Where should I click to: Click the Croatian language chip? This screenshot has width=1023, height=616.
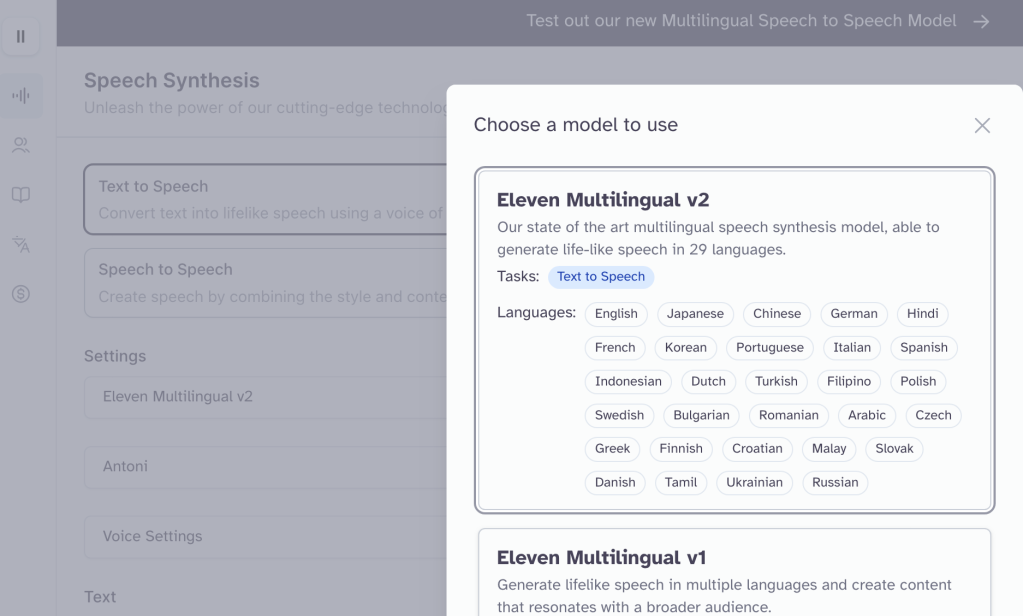pos(757,449)
